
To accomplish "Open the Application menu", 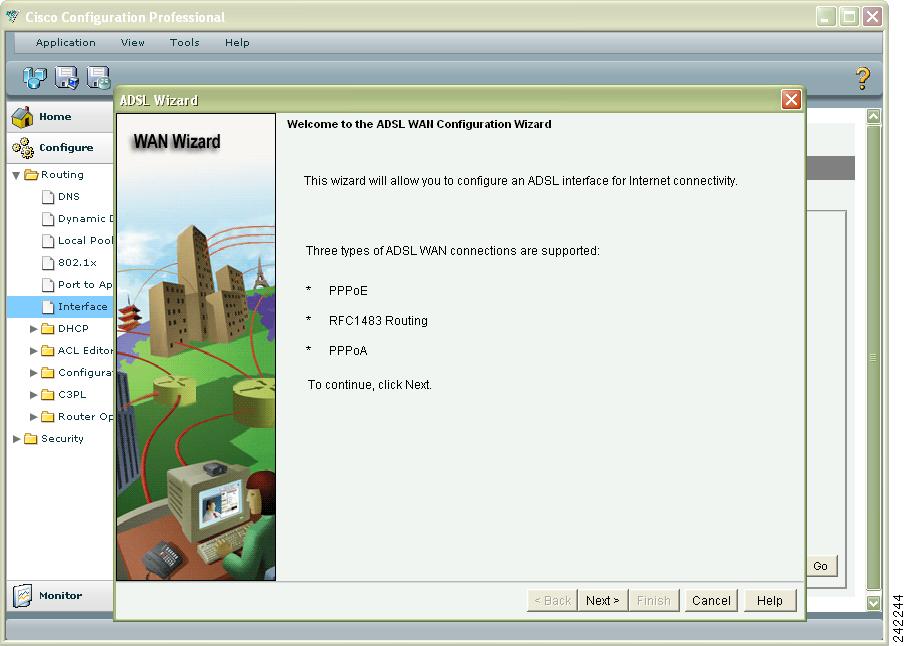I will coord(65,43).
